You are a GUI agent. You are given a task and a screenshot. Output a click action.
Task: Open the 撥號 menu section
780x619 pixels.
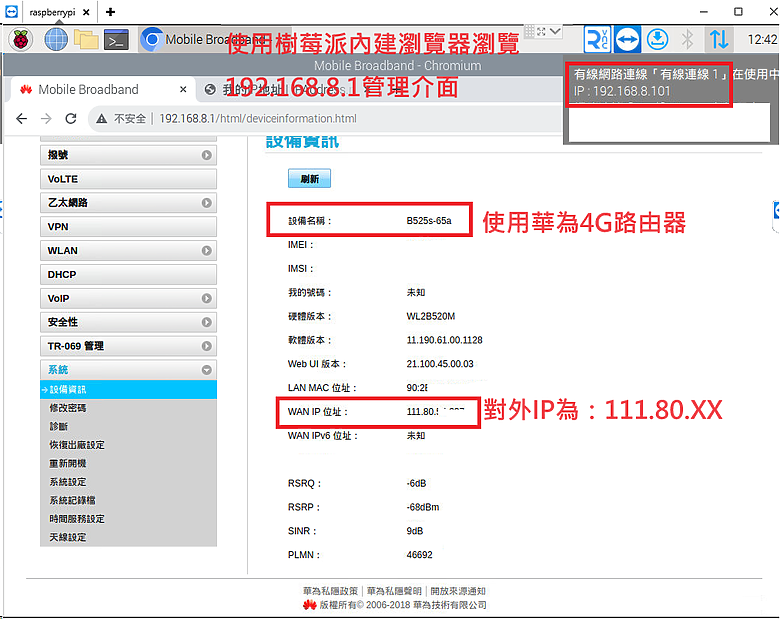coord(128,155)
